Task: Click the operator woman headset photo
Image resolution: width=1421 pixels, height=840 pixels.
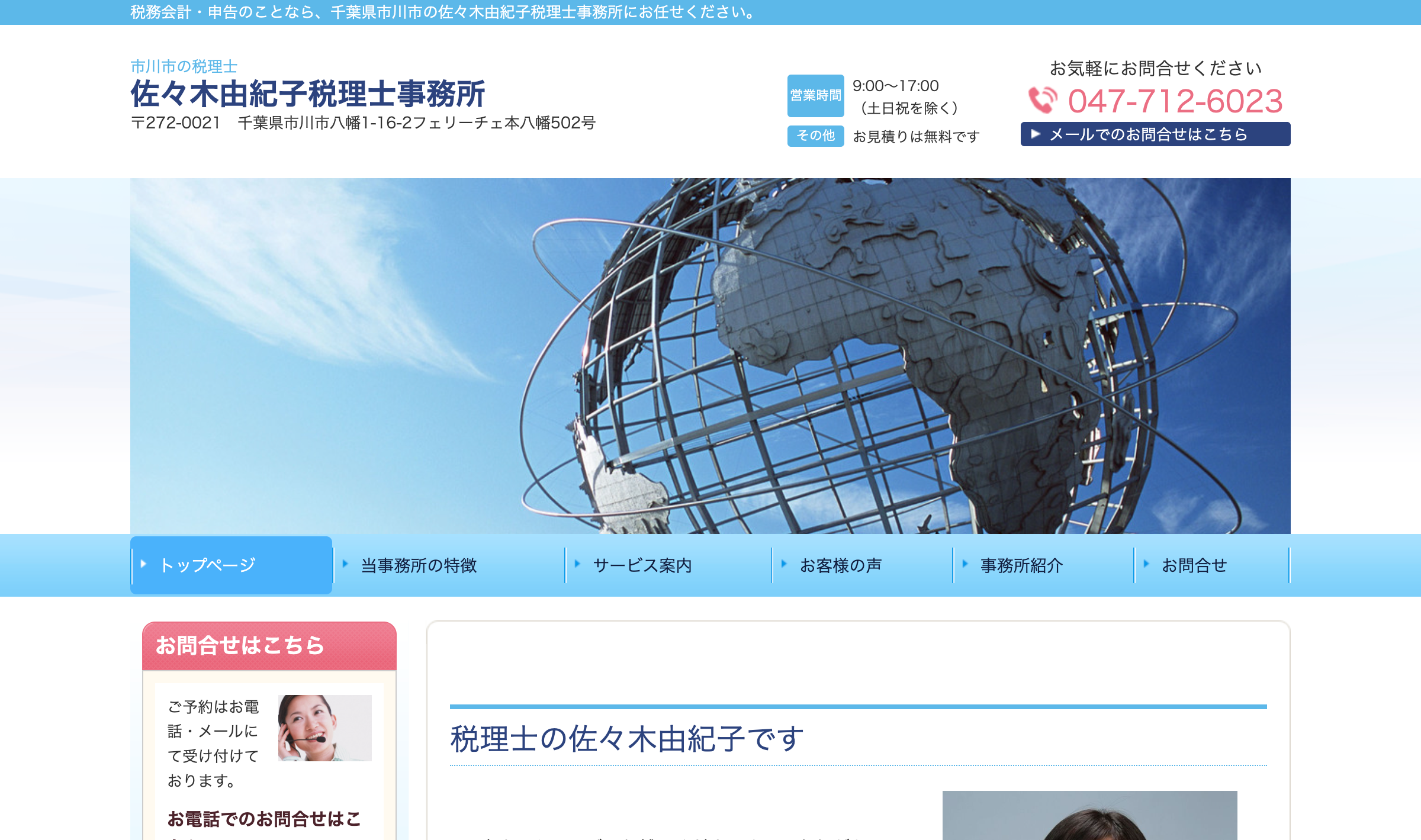Action: [324, 728]
